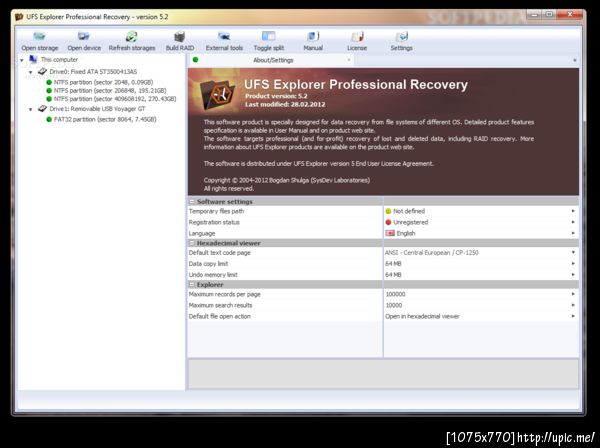
Task: Switch to the About/Settings tab
Action: click(x=273, y=60)
